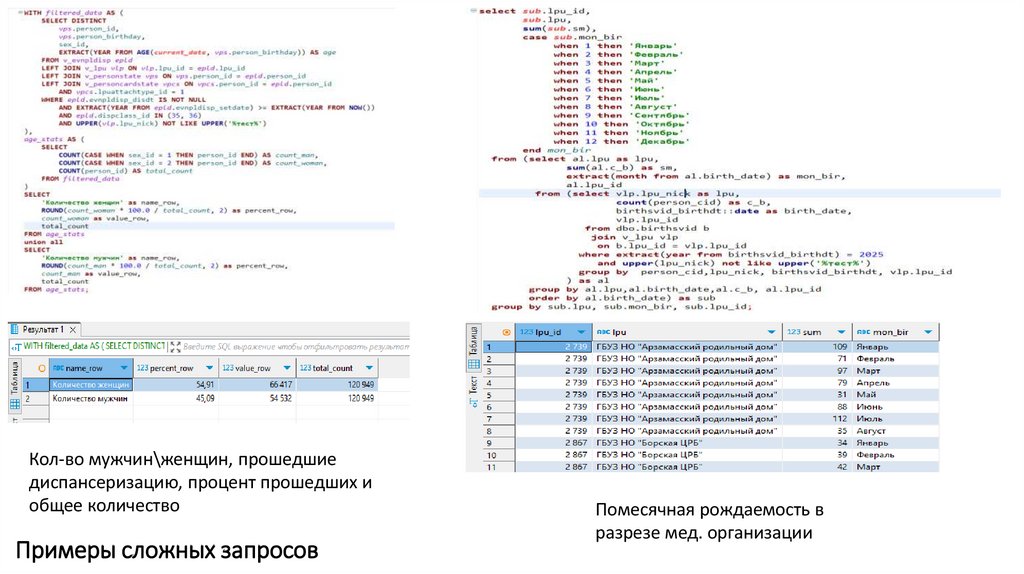The width and height of the screenshot is (1024, 574).
Task: Open lpu column dropdown arrow
Action: (x=771, y=332)
